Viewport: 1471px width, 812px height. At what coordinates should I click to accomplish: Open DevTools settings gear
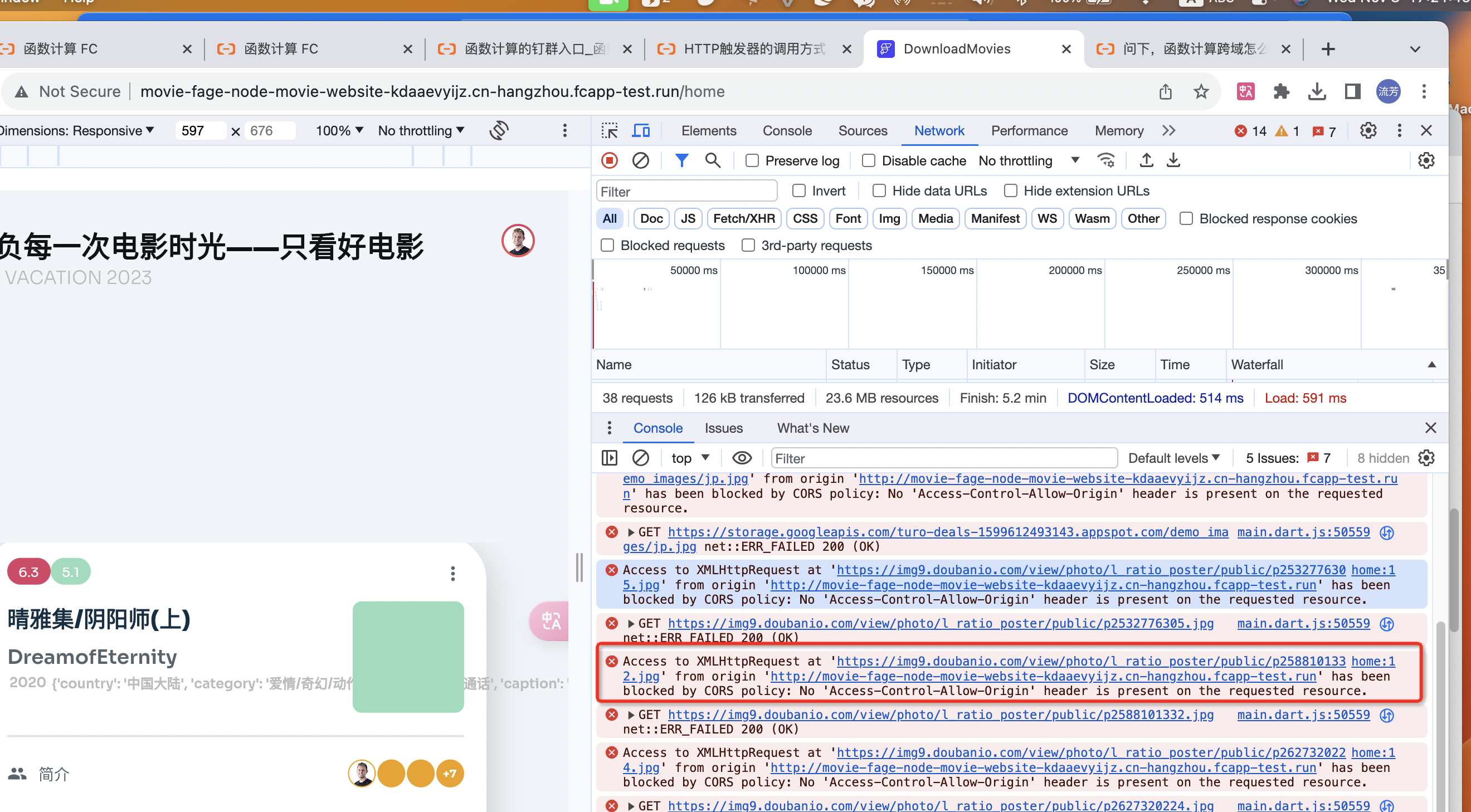tap(1368, 131)
